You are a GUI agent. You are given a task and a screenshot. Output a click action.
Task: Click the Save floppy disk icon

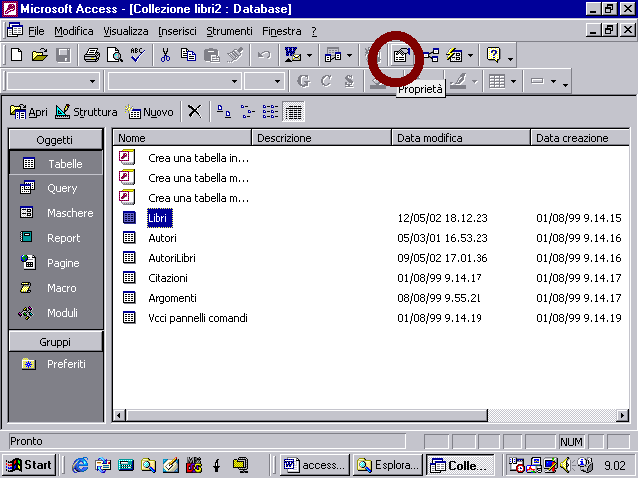click(63, 55)
